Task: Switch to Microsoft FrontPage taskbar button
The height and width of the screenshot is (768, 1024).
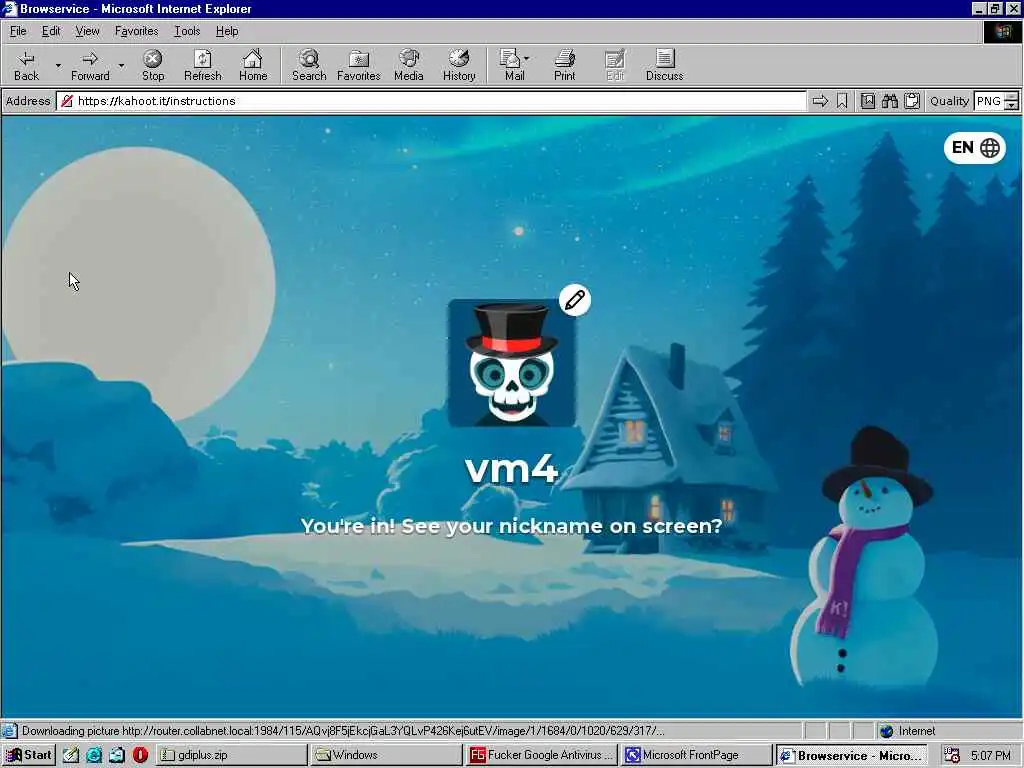Action: tap(696, 755)
